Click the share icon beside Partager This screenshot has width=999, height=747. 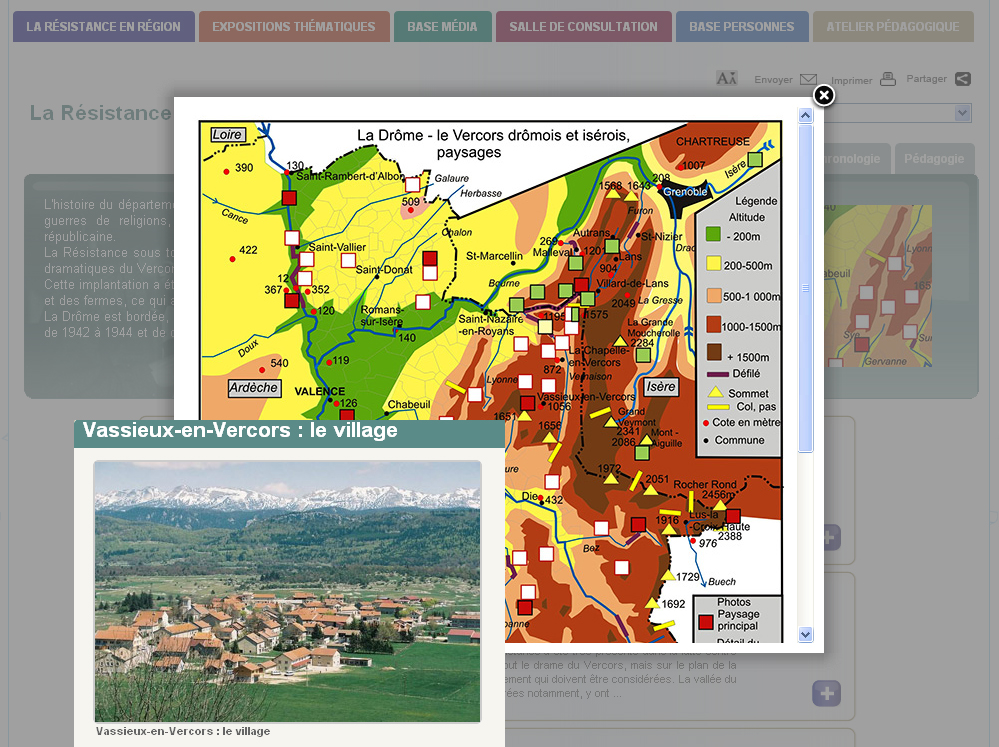coord(963,78)
